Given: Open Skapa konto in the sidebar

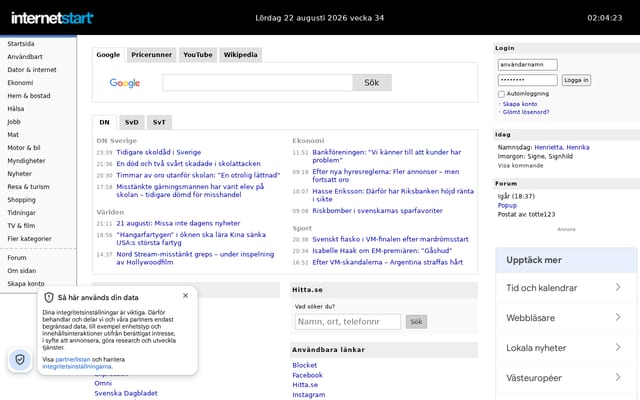Looking at the screenshot, I should point(26,284).
